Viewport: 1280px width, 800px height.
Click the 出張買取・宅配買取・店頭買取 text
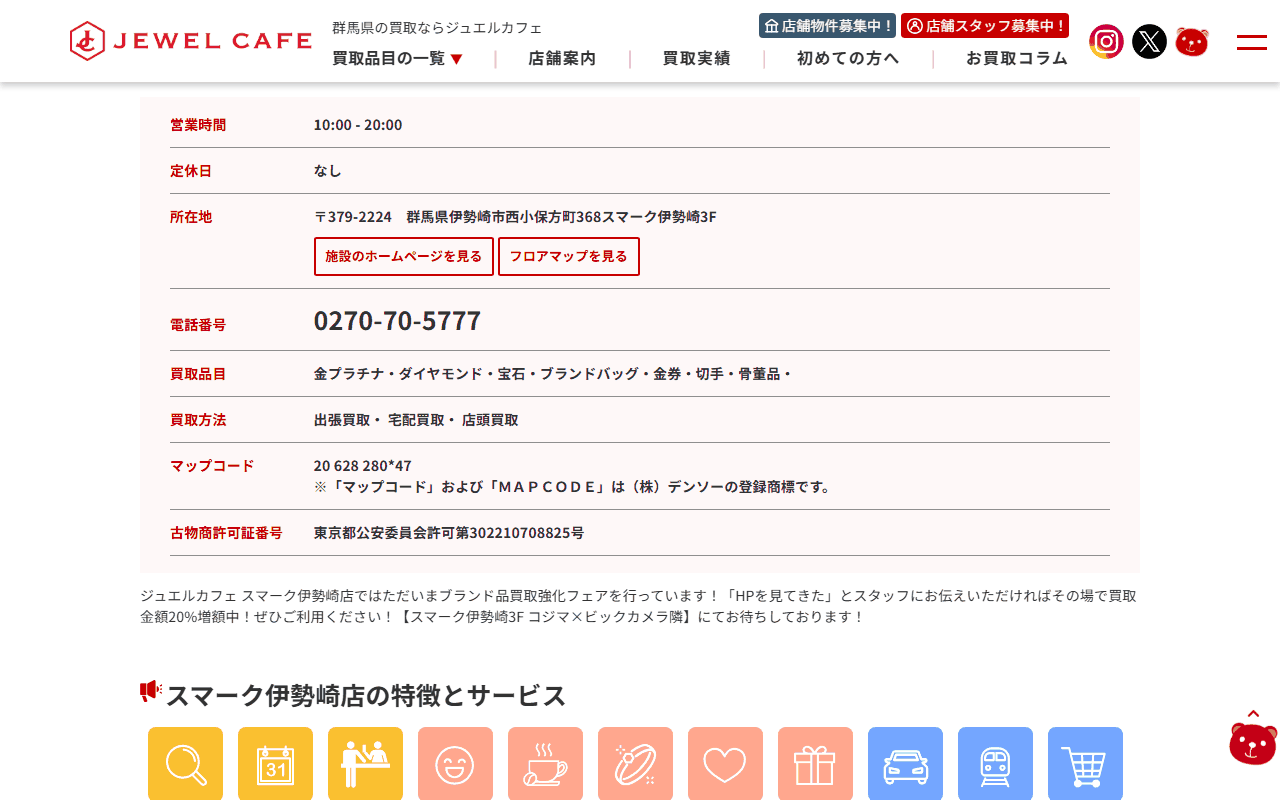(x=416, y=420)
